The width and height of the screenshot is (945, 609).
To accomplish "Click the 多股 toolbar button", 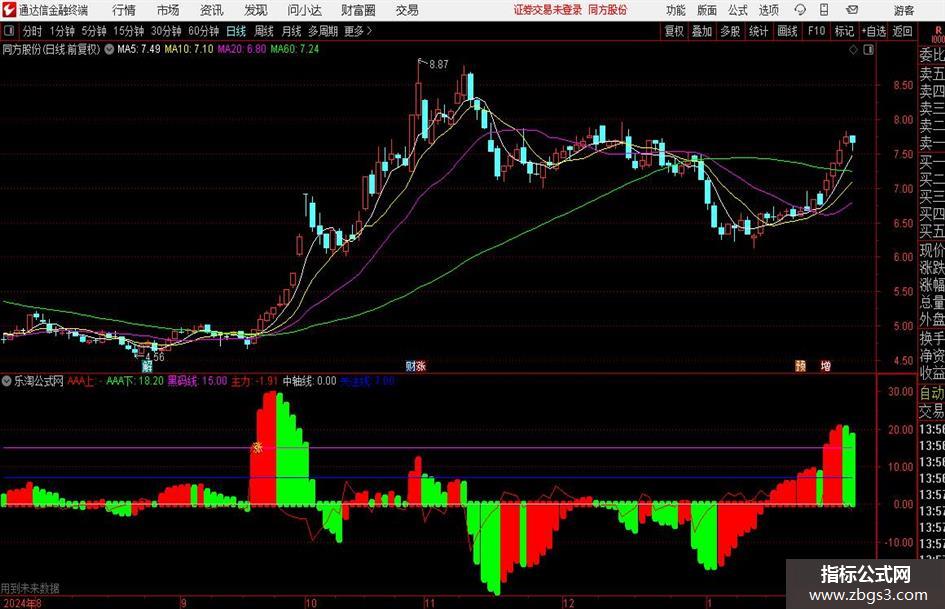I will 730,31.
